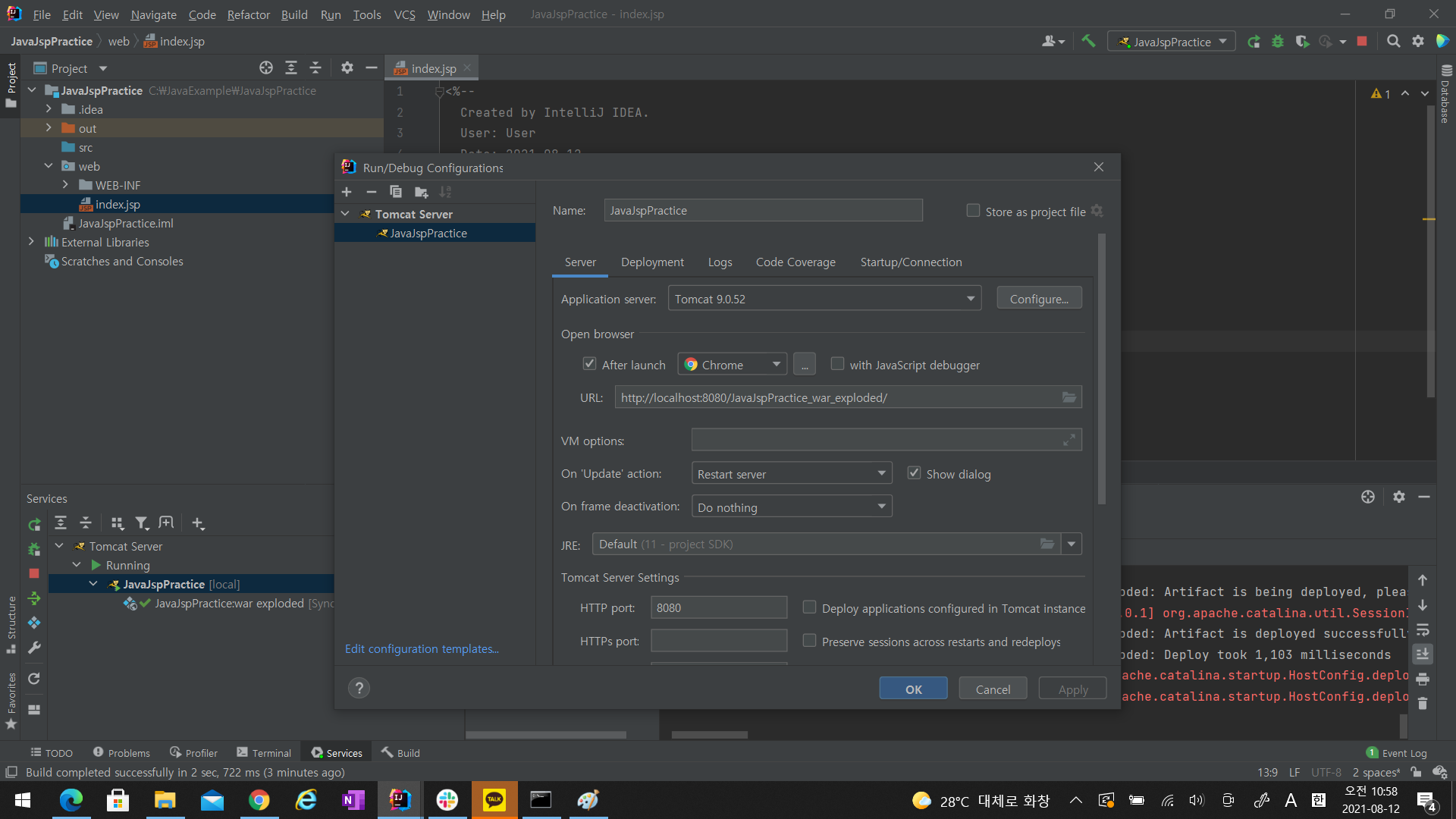The height and width of the screenshot is (819, 1456).
Task: Add new configuration with plus icon
Action: tap(347, 192)
